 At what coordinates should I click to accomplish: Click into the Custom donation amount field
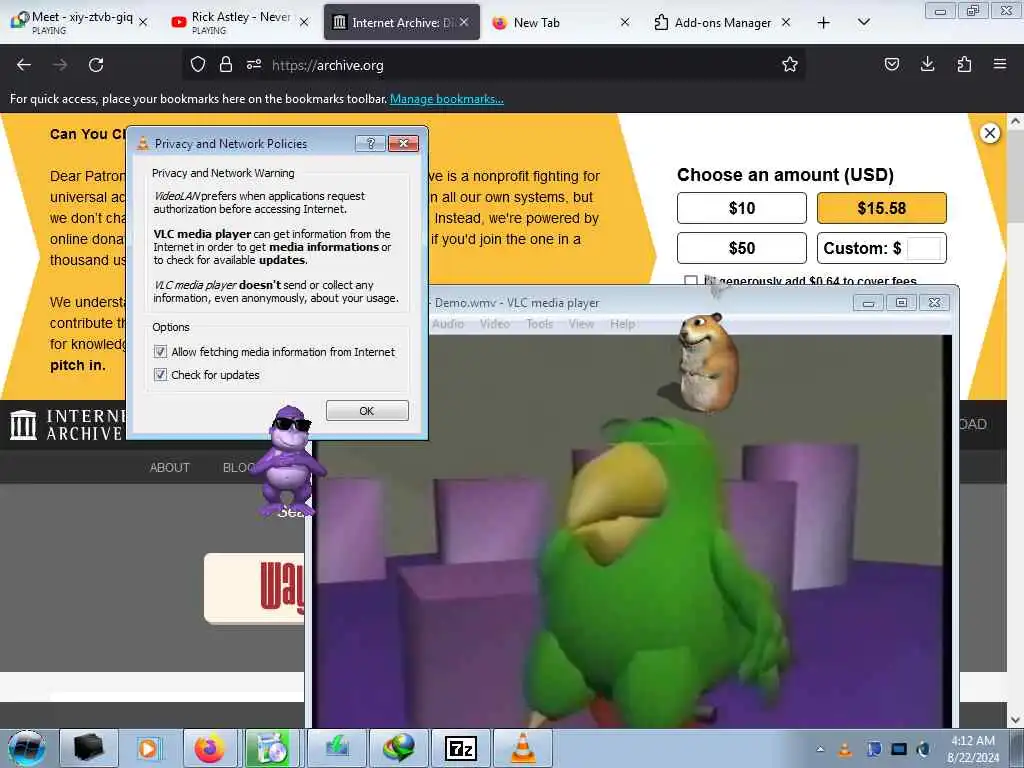click(924, 249)
